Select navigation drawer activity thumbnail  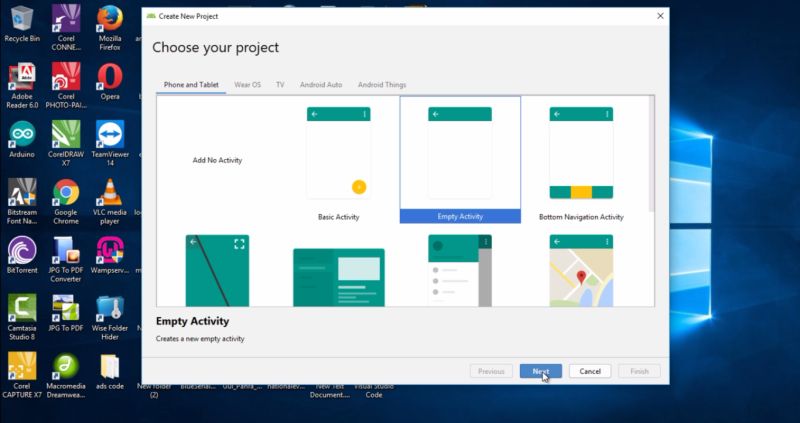[460, 270]
